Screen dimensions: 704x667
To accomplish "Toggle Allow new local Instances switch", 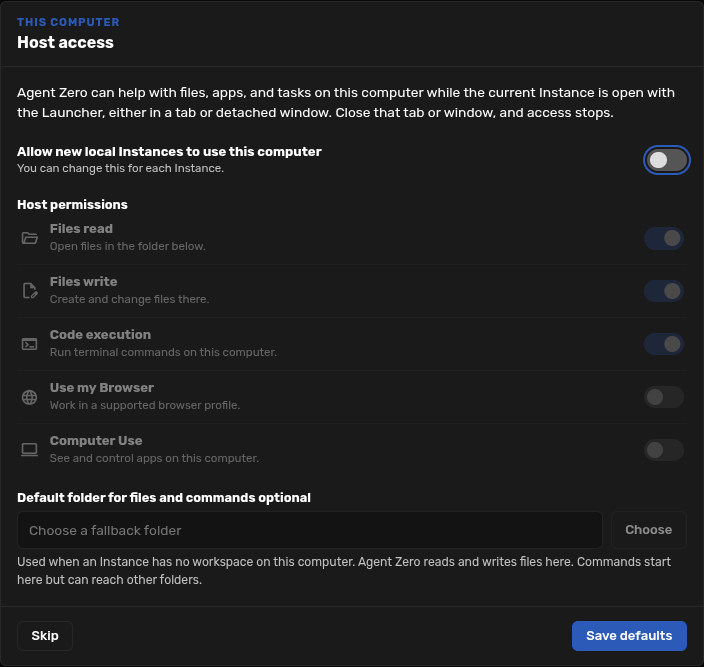I will pos(666,160).
